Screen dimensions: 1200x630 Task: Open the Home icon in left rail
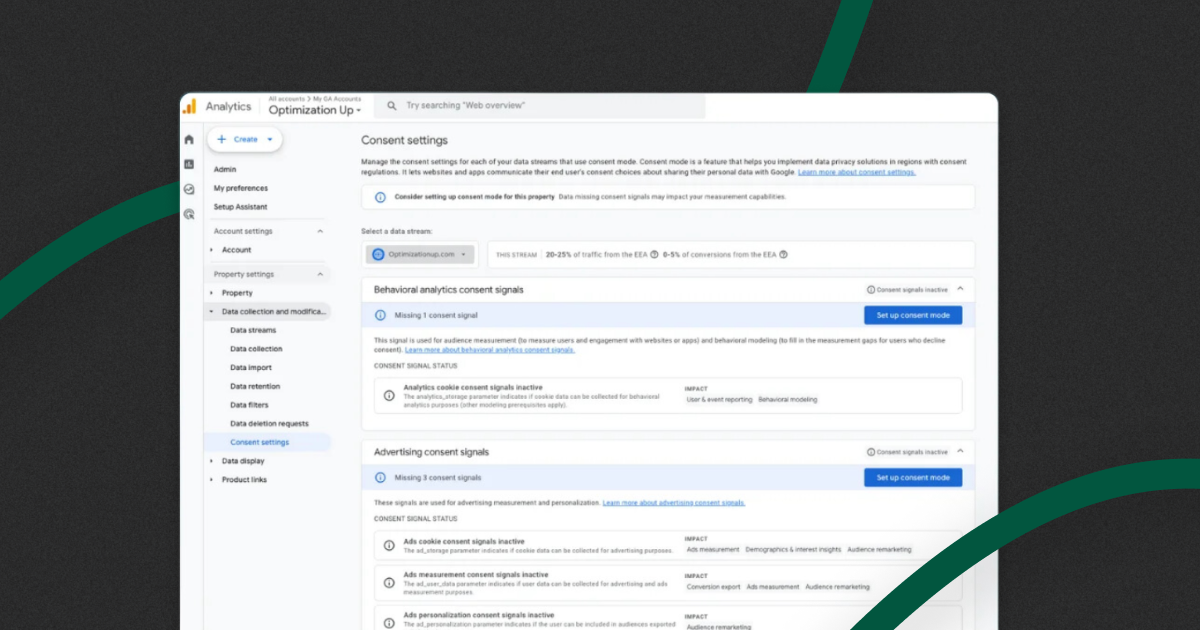[x=189, y=140]
